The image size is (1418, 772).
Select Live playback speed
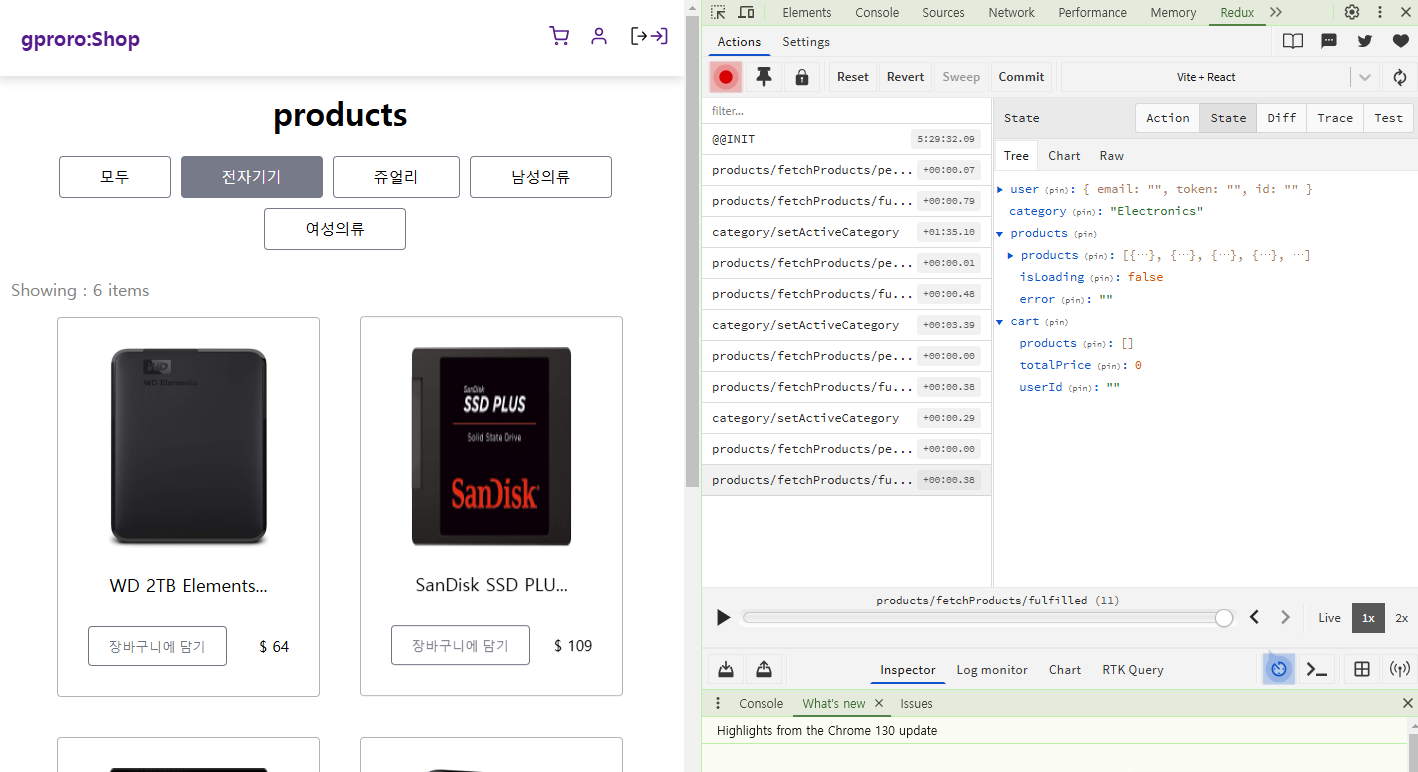(x=1329, y=618)
